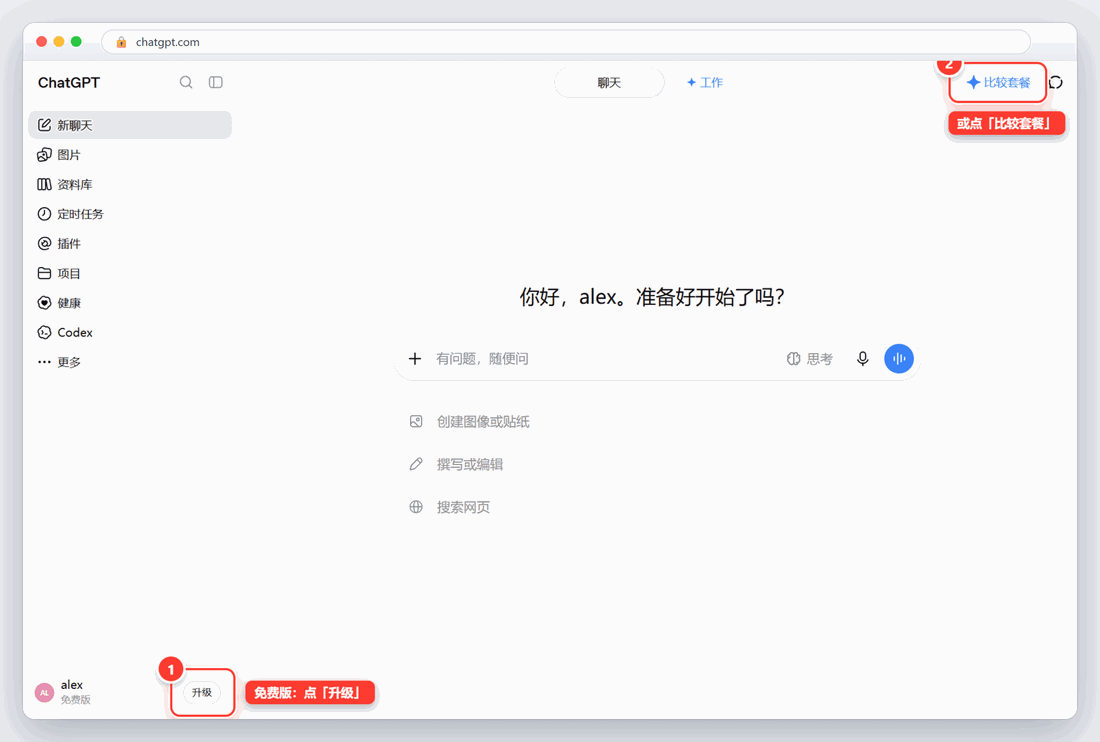This screenshot has height=742, width=1100.
Task: Collapse sidebar with the panel toggle icon
Action: point(215,82)
